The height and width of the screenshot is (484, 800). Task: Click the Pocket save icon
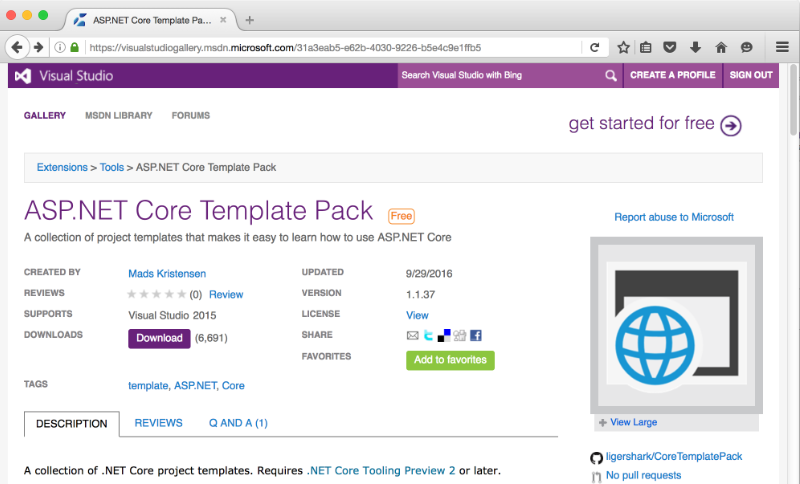(669, 47)
